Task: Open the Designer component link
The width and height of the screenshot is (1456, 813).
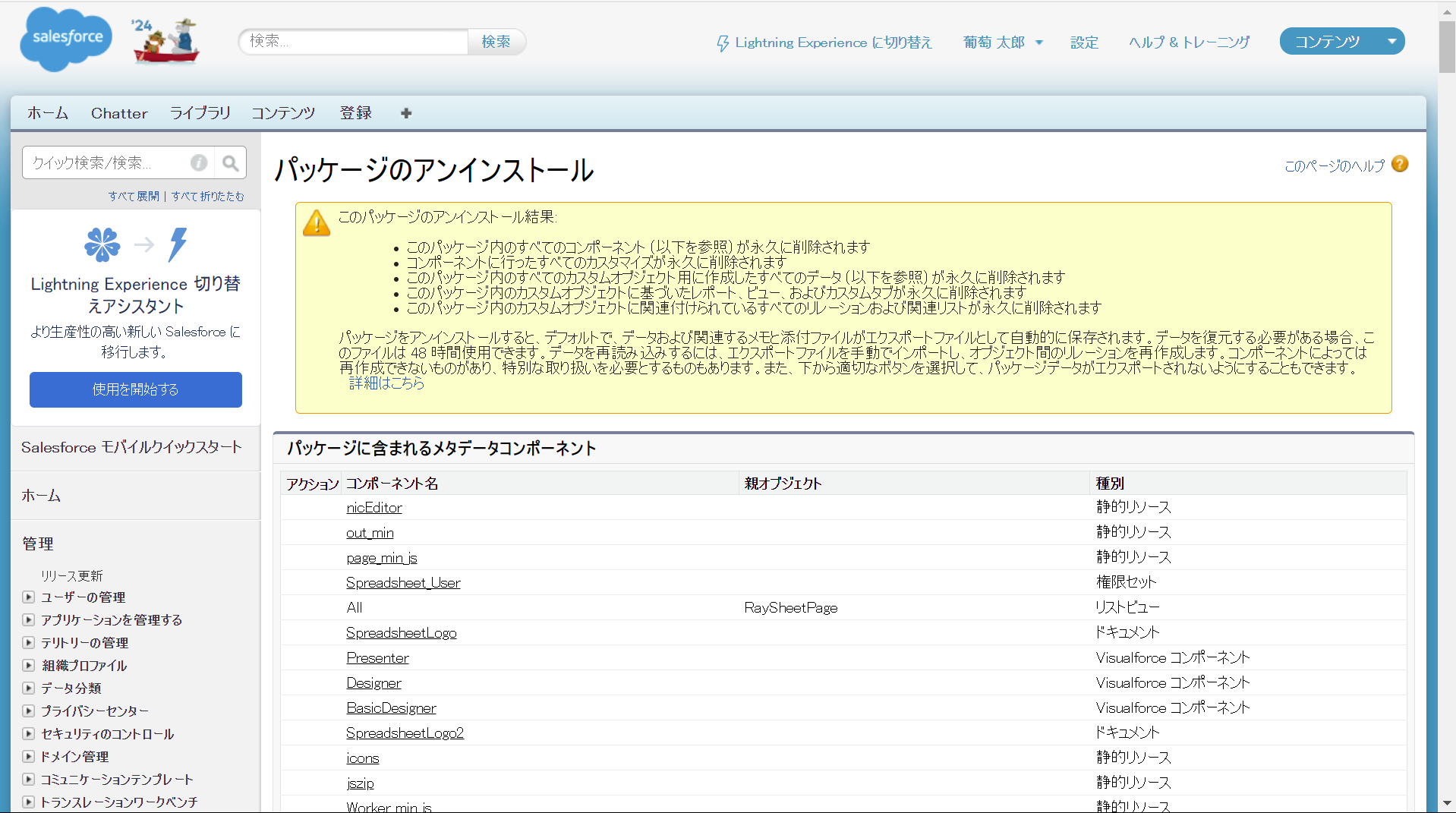Action: coord(373,683)
